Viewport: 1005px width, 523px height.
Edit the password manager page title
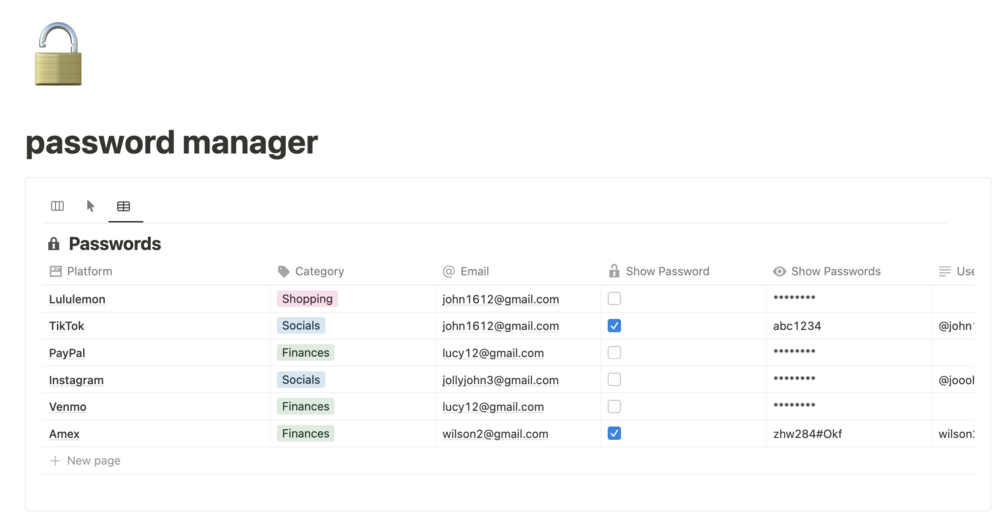point(172,142)
